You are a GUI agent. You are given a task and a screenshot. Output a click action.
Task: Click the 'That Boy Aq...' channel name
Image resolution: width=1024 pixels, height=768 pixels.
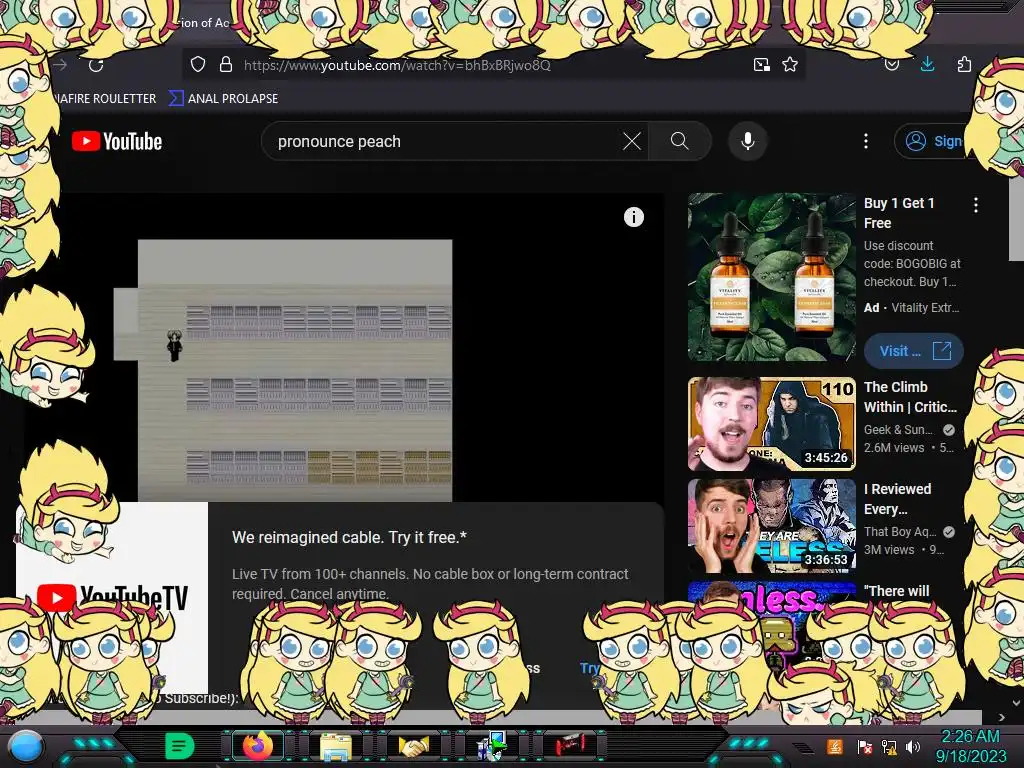tap(900, 532)
